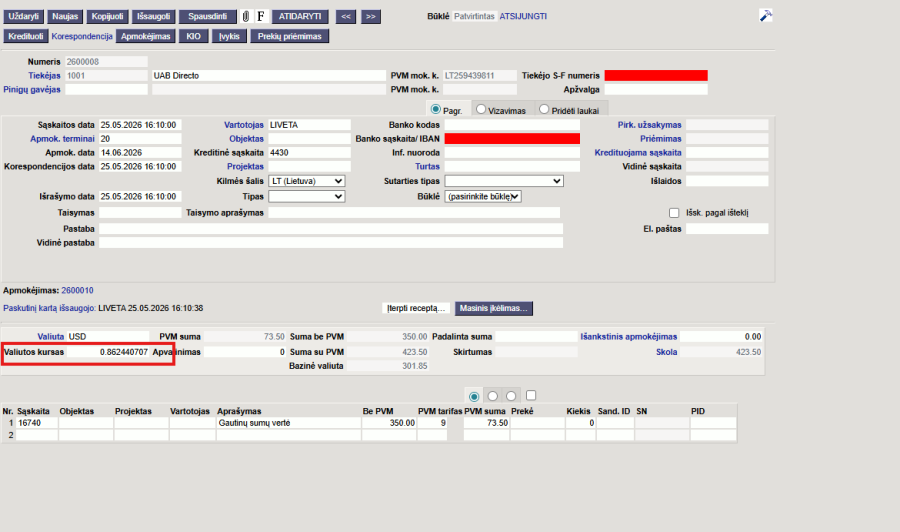
Task: Open the Tipas dropdown
Action: coord(307,196)
